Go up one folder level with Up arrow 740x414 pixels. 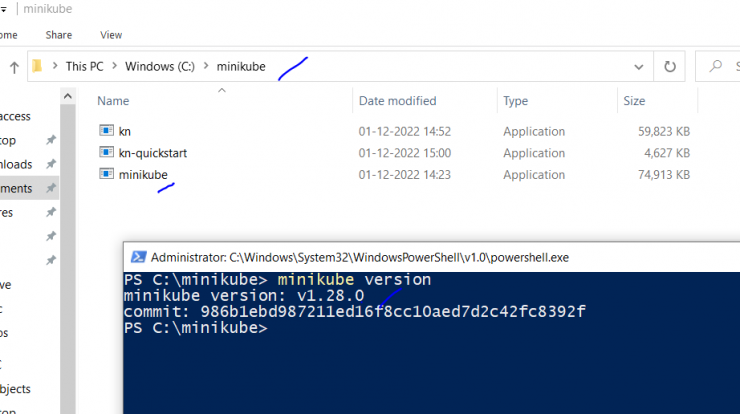(x=14, y=68)
